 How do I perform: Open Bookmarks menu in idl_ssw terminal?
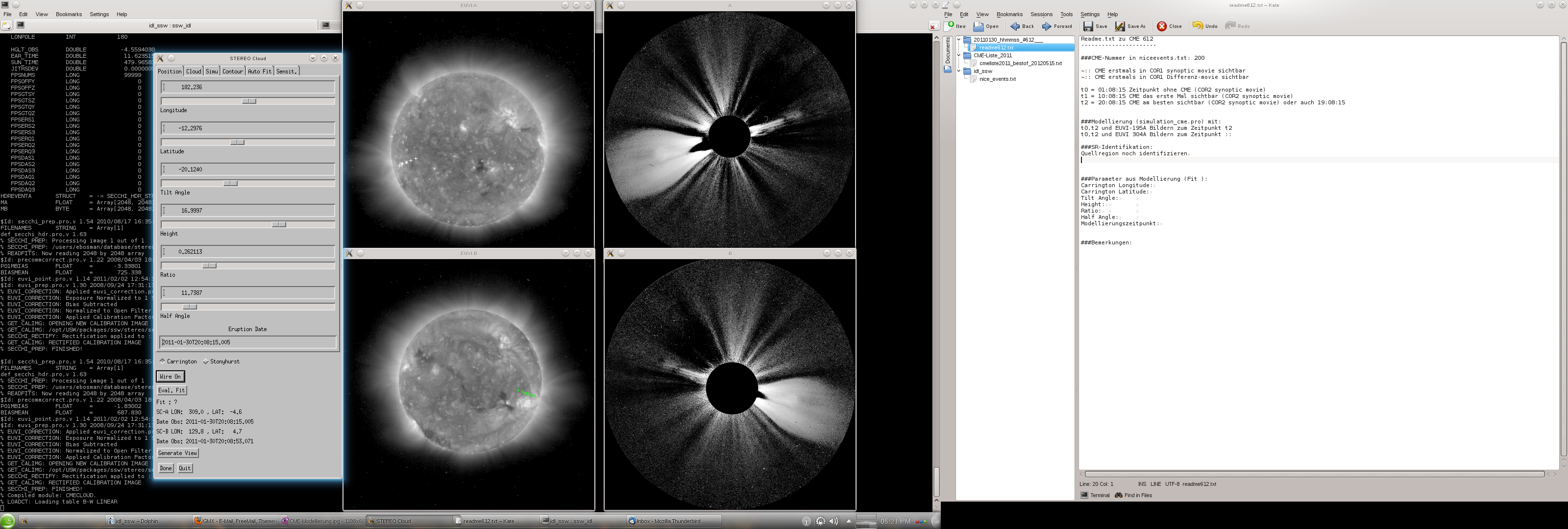point(69,15)
